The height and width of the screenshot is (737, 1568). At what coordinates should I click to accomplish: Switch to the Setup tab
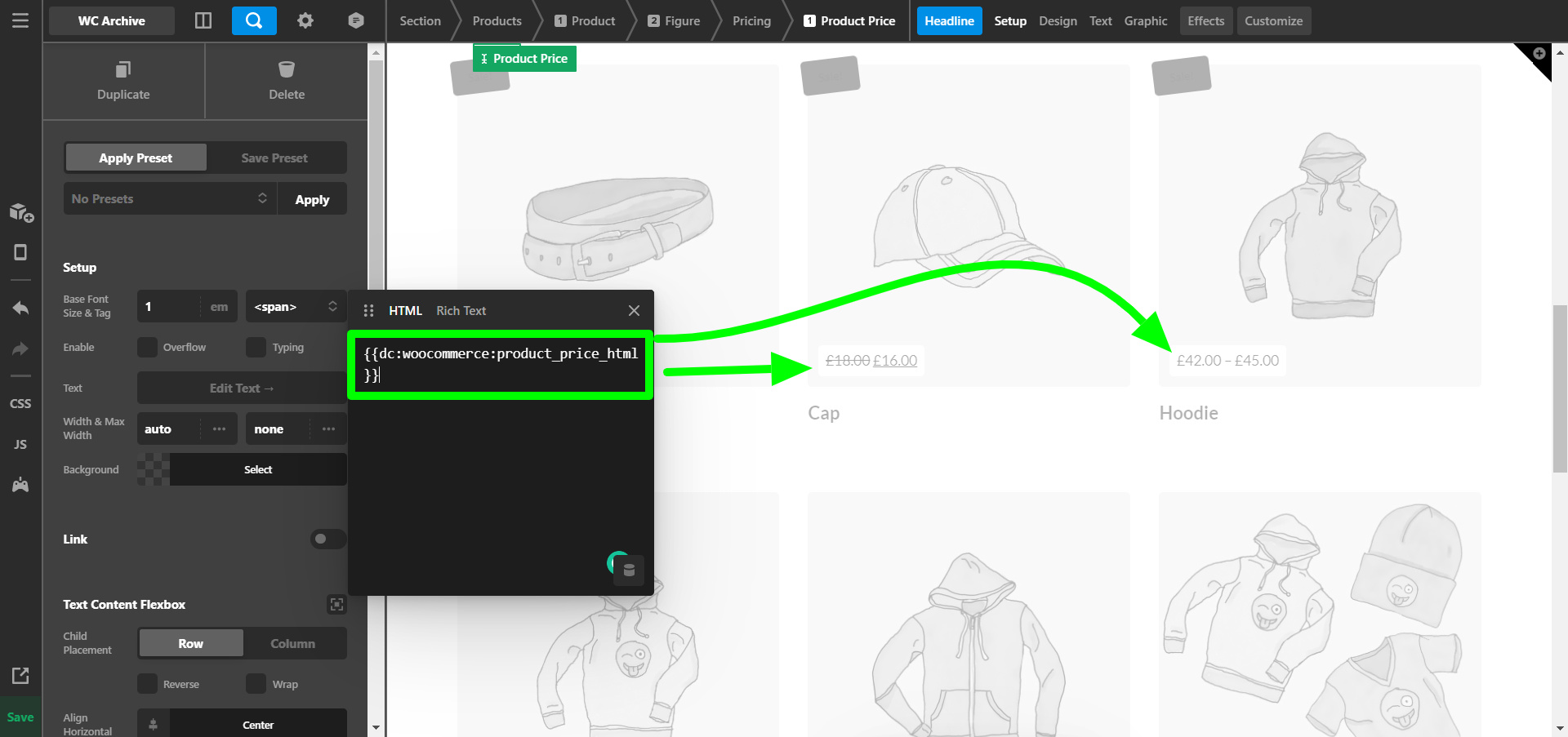coord(1010,20)
